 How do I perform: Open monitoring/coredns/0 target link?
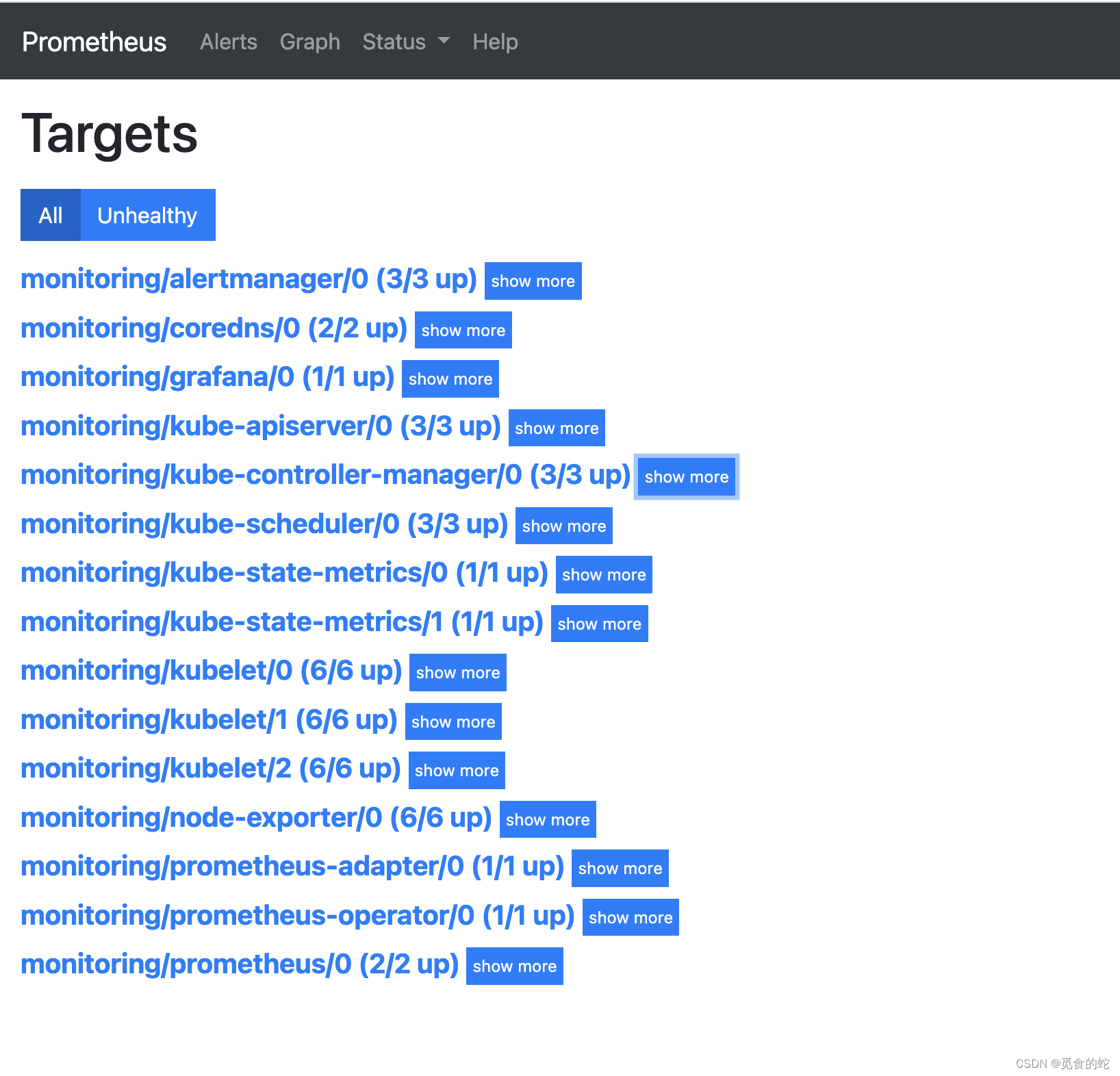point(214,329)
